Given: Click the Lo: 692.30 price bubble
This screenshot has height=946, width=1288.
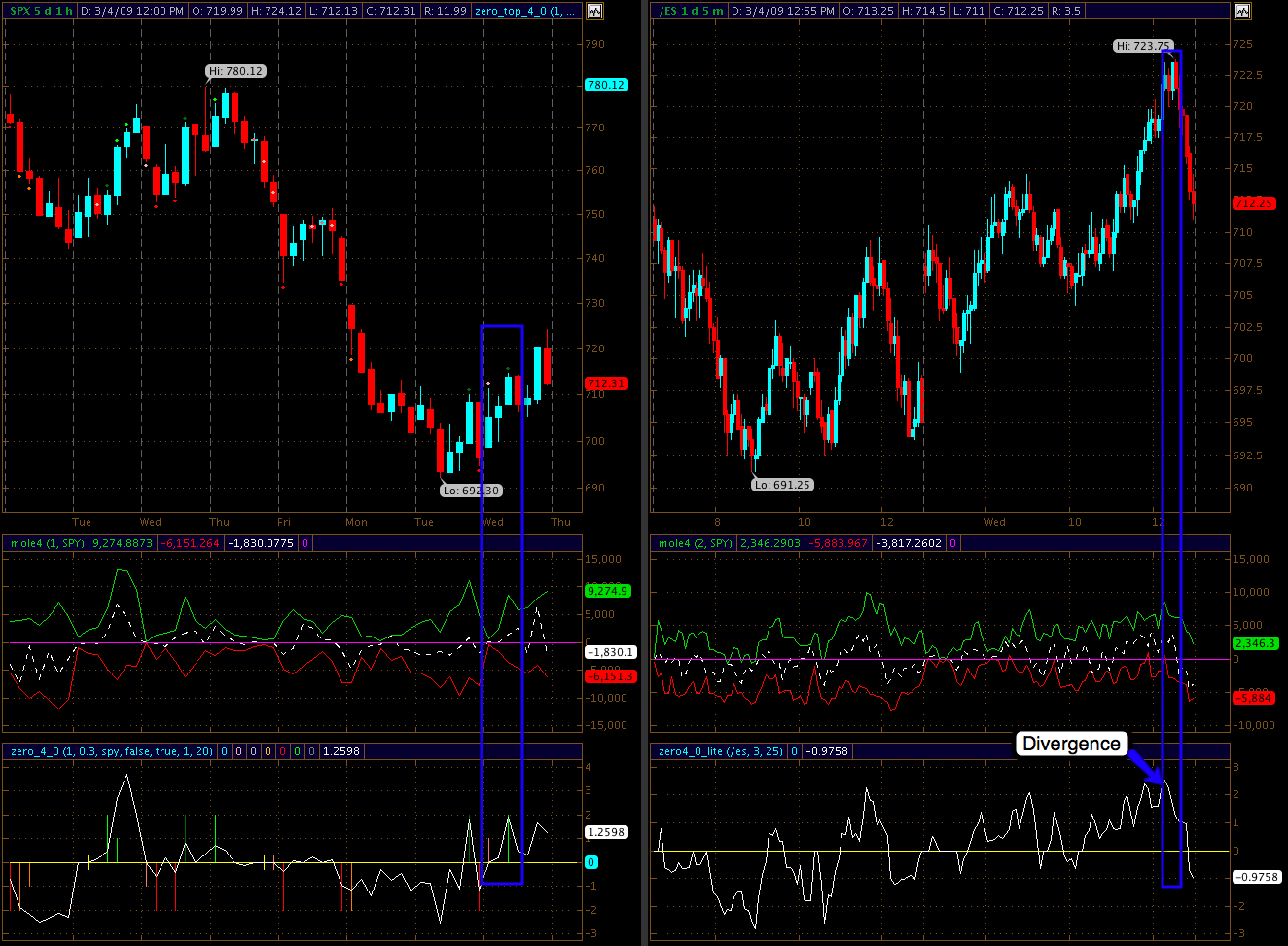Looking at the screenshot, I should click(x=471, y=491).
